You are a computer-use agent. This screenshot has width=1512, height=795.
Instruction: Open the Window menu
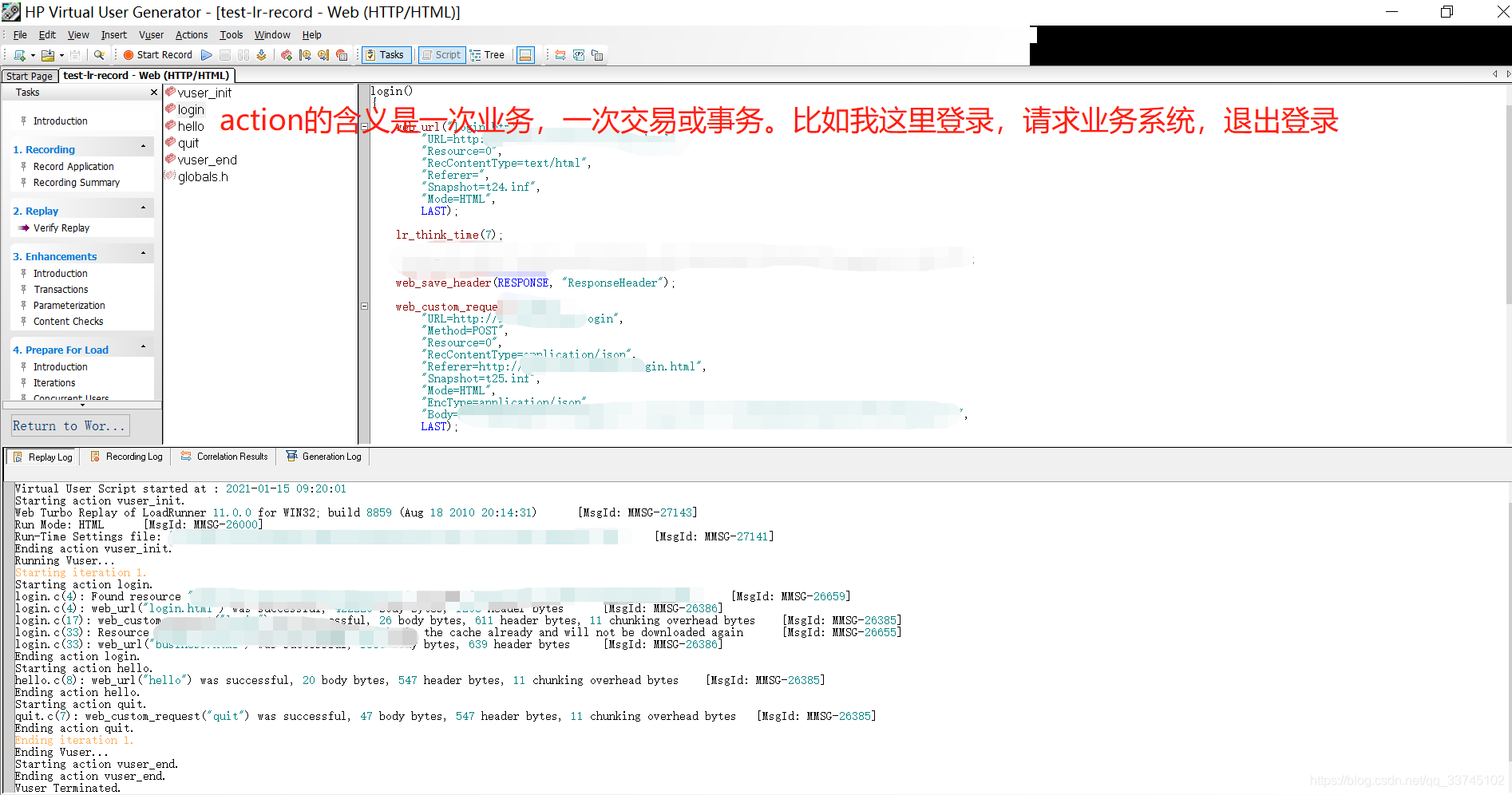272,35
